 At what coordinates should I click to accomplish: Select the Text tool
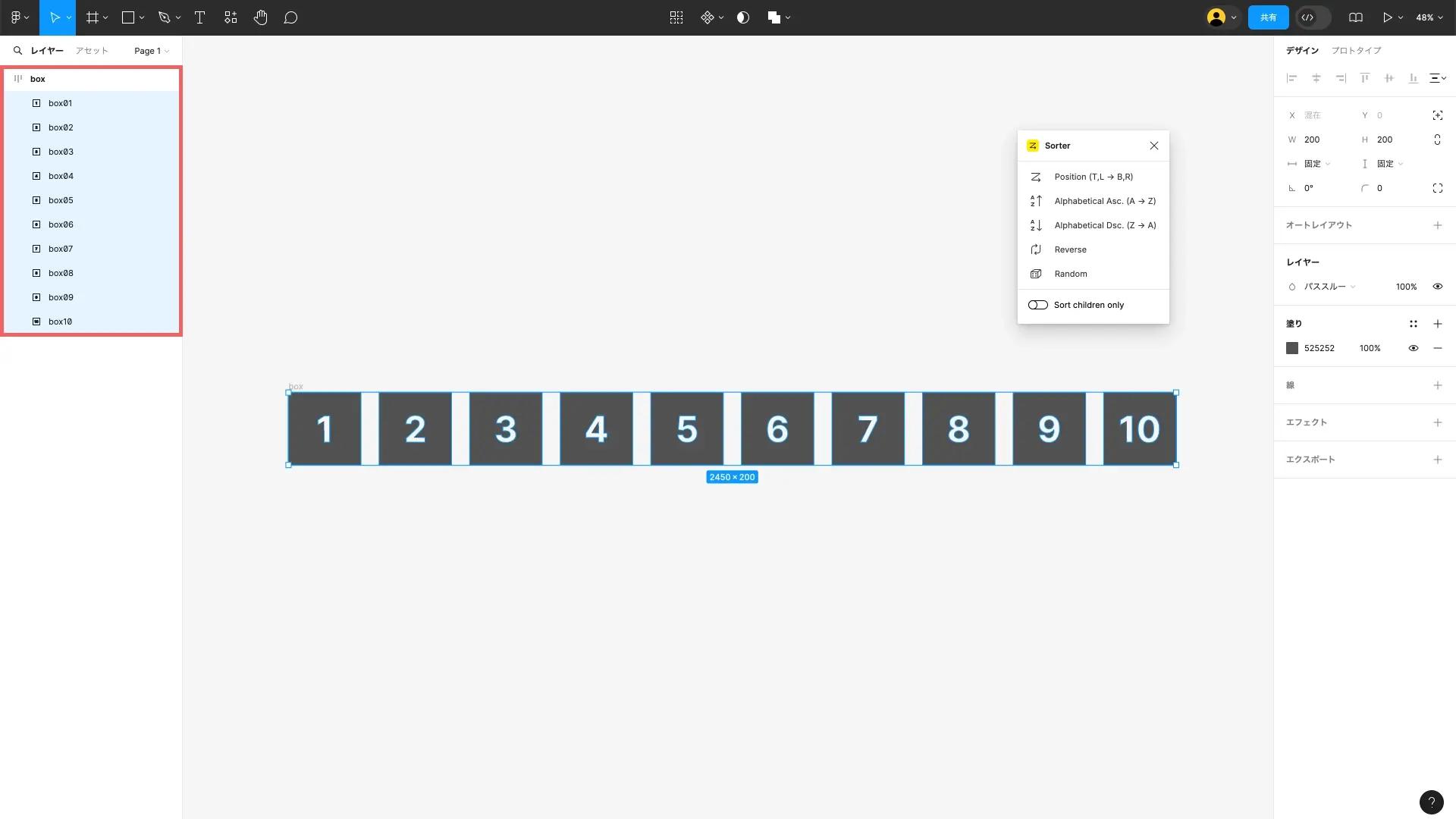(199, 17)
